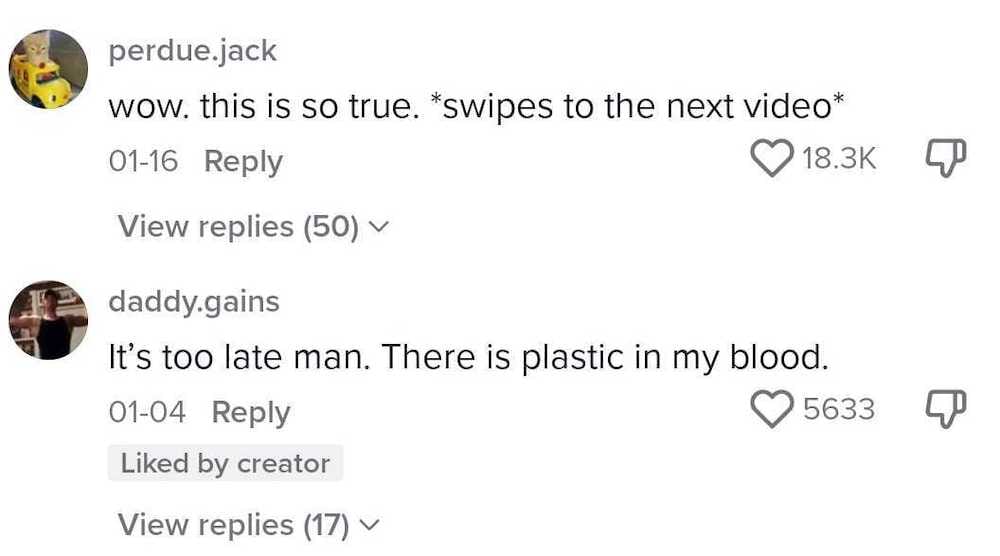Dislike daddy.gains' comment with thumbs-down icon
The width and height of the screenshot is (1000, 556).
[x=946, y=409]
